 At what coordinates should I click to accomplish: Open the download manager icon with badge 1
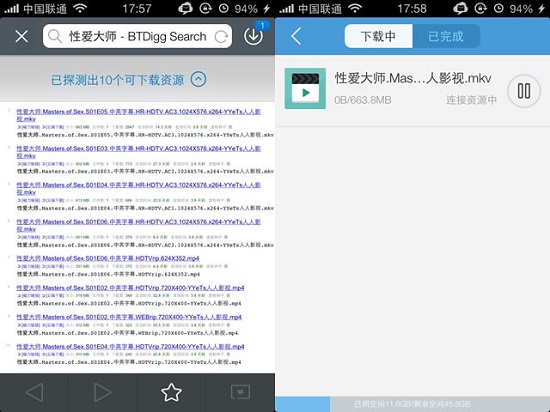(x=254, y=35)
